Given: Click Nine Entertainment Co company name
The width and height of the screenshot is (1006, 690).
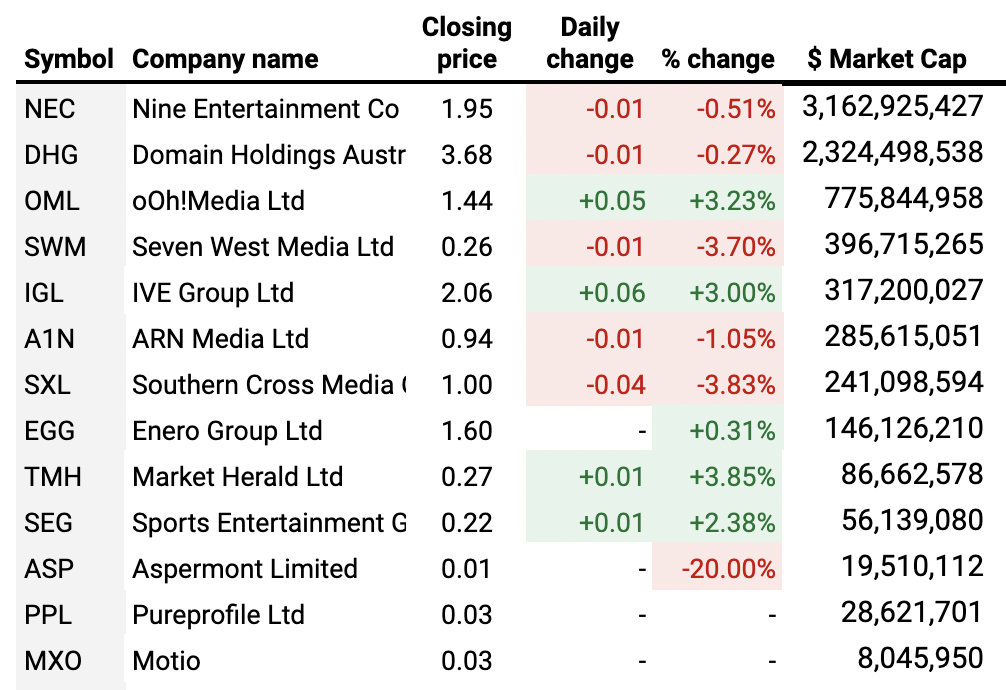Looking at the screenshot, I should point(265,108).
